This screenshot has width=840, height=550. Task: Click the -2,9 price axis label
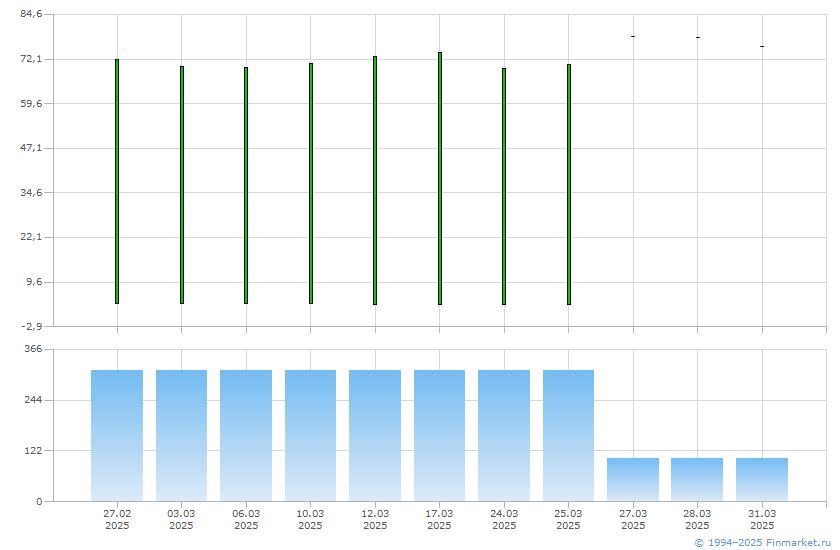coord(31,326)
